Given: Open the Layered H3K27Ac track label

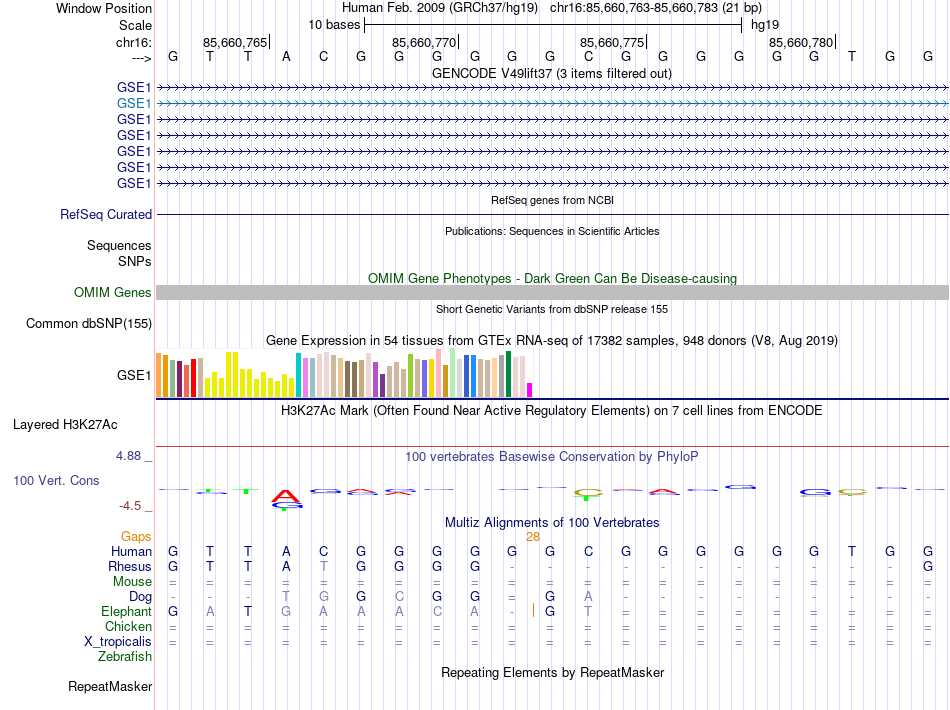Looking at the screenshot, I should click(65, 424).
